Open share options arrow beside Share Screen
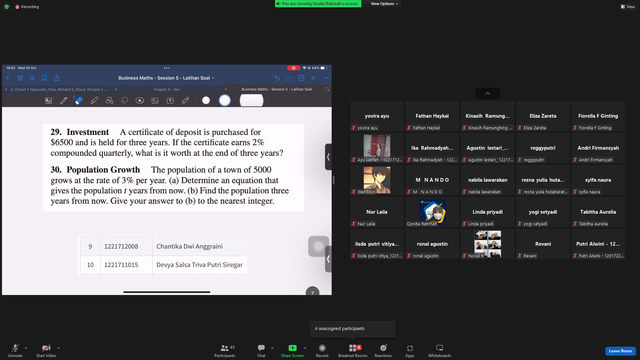This screenshot has height=360, width=640. tap(305, 348)
